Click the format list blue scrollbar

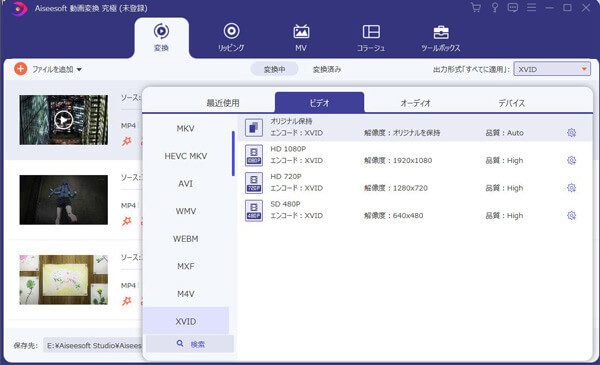(x=233, y=153)
